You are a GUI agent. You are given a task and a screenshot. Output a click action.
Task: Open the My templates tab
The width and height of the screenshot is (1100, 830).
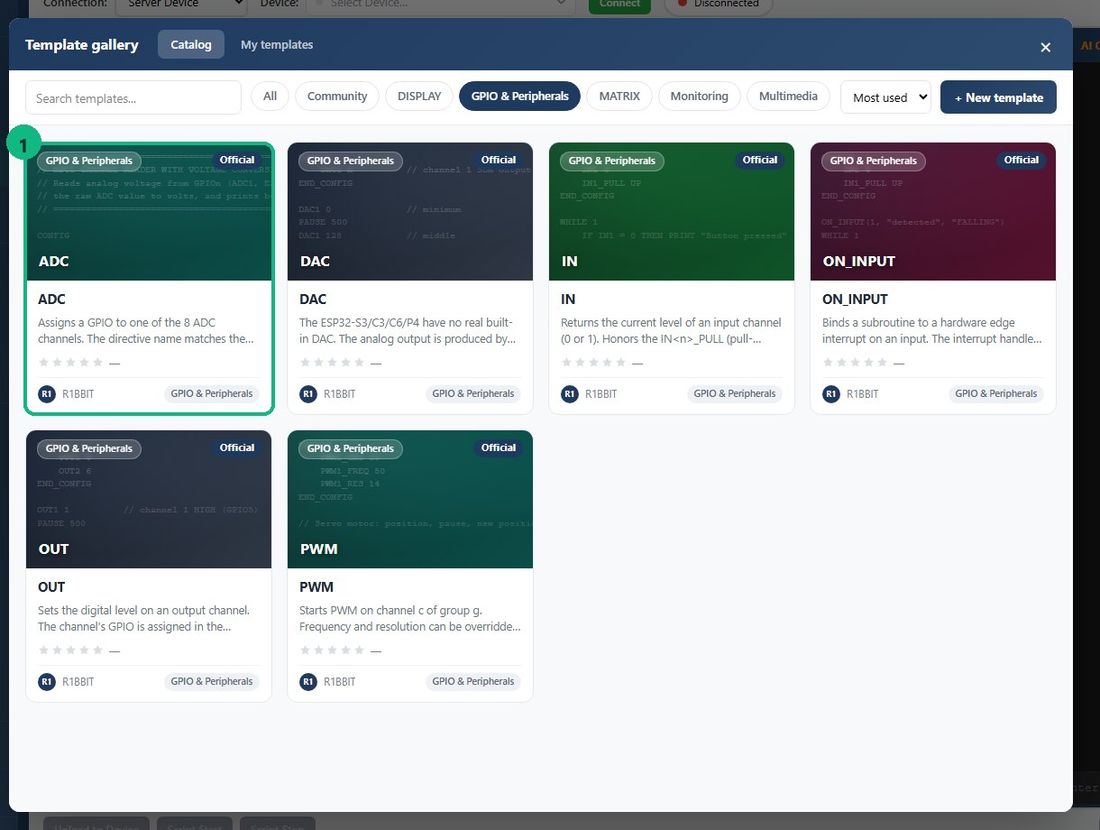277,44
